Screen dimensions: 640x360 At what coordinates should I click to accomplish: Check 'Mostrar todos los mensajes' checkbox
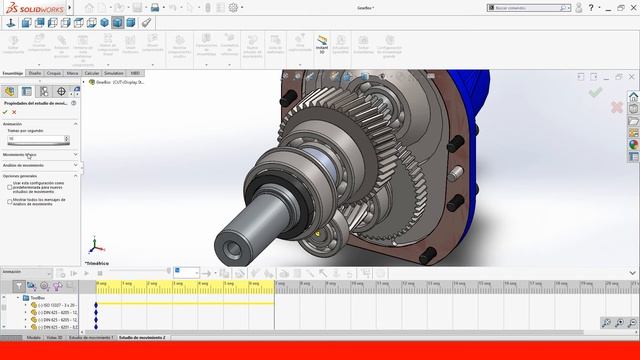tap(9, 202)
